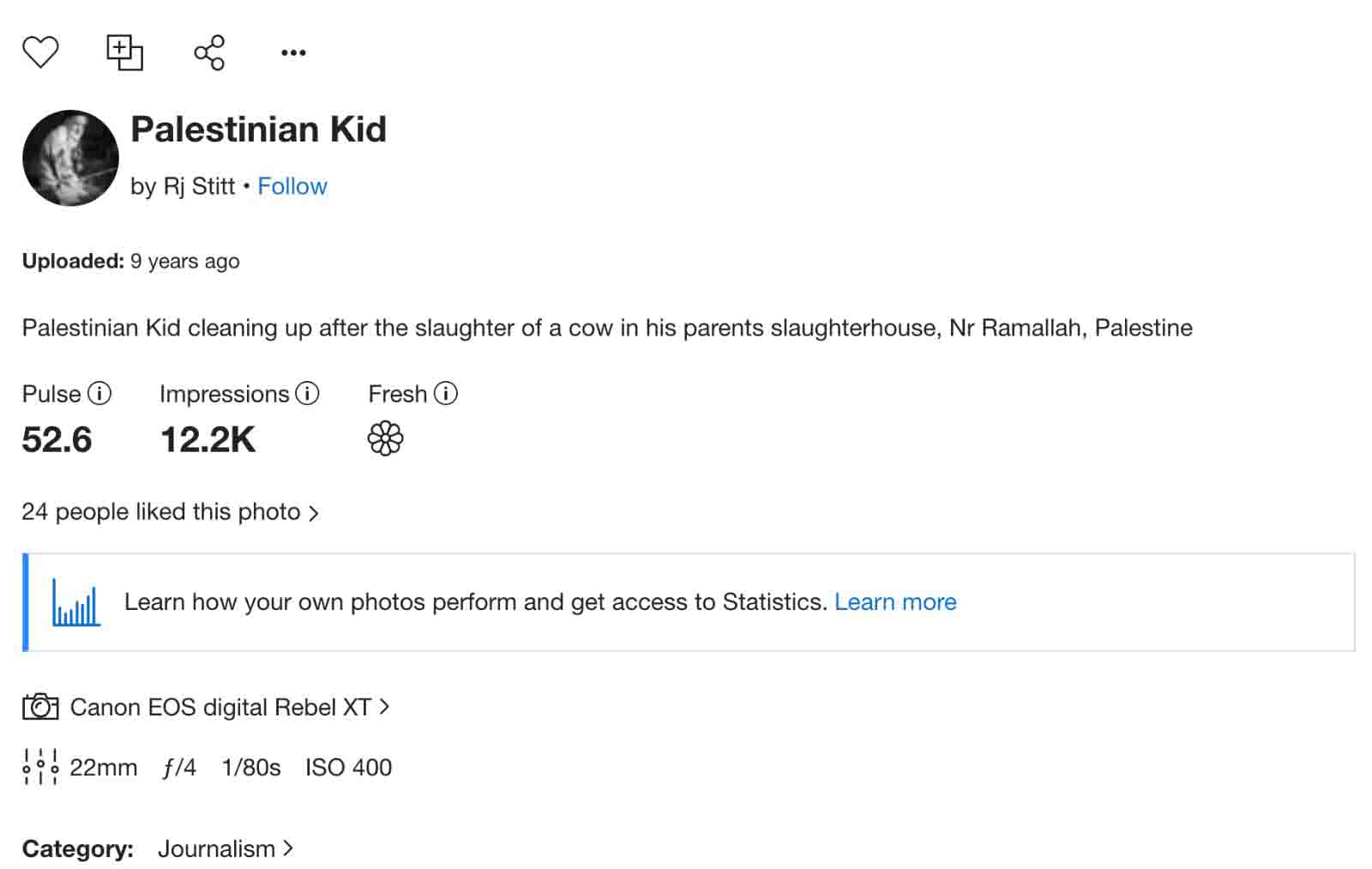This screenshot has width=1372, height=869.
Task: Open Canon EOS digital Rebel XT chevron
Action: 385,707
